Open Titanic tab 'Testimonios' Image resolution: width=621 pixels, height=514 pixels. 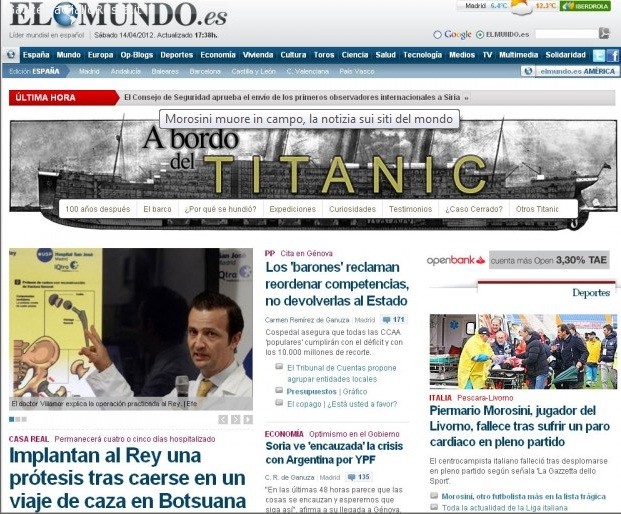[x=410, y=209]
